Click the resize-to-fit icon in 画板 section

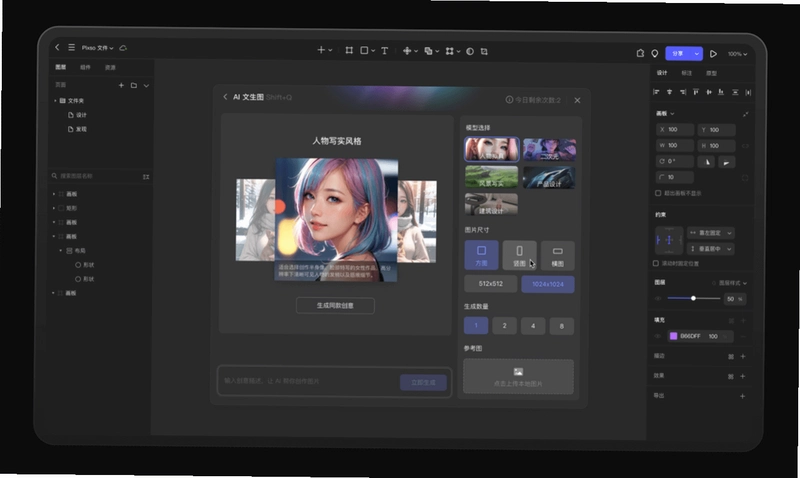(x=746, y=114)
